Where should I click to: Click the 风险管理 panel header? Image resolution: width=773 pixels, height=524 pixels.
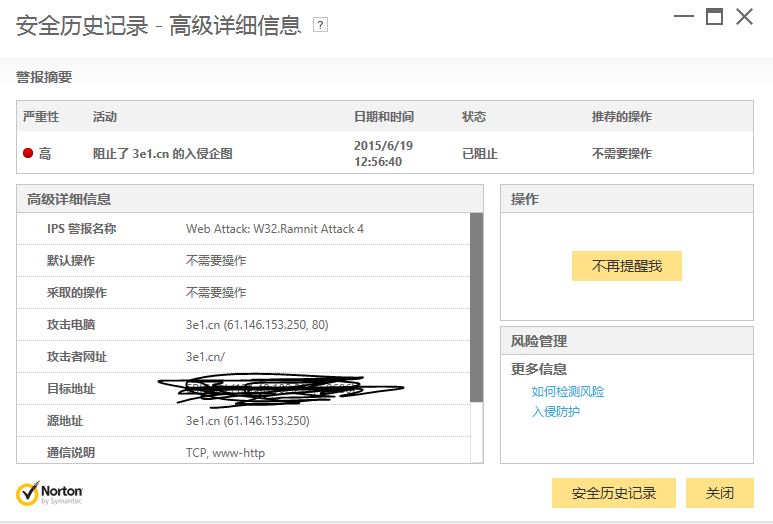coord(627,341)
